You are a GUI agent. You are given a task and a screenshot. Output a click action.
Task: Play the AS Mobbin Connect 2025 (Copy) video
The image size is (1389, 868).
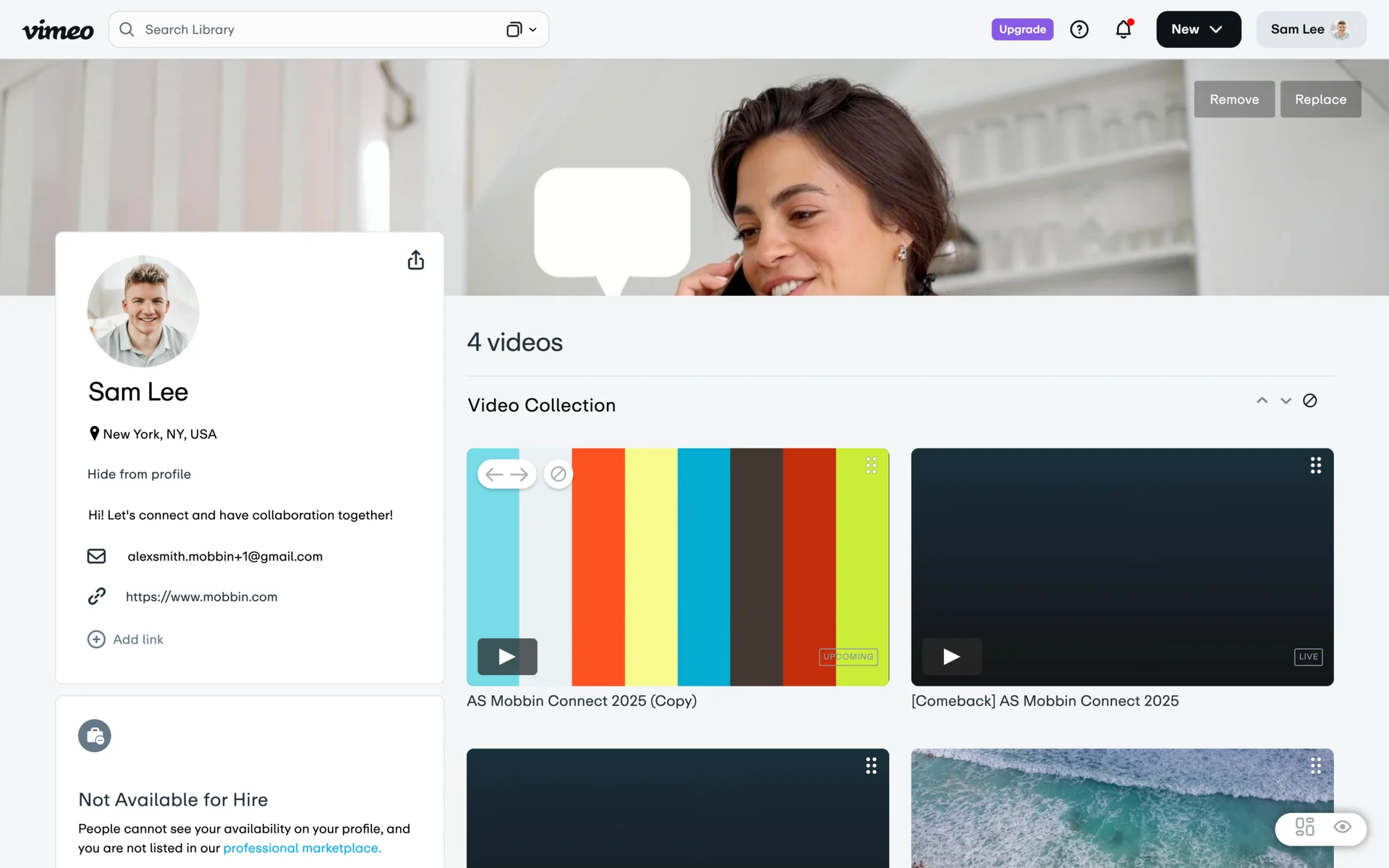coord(507,656)
